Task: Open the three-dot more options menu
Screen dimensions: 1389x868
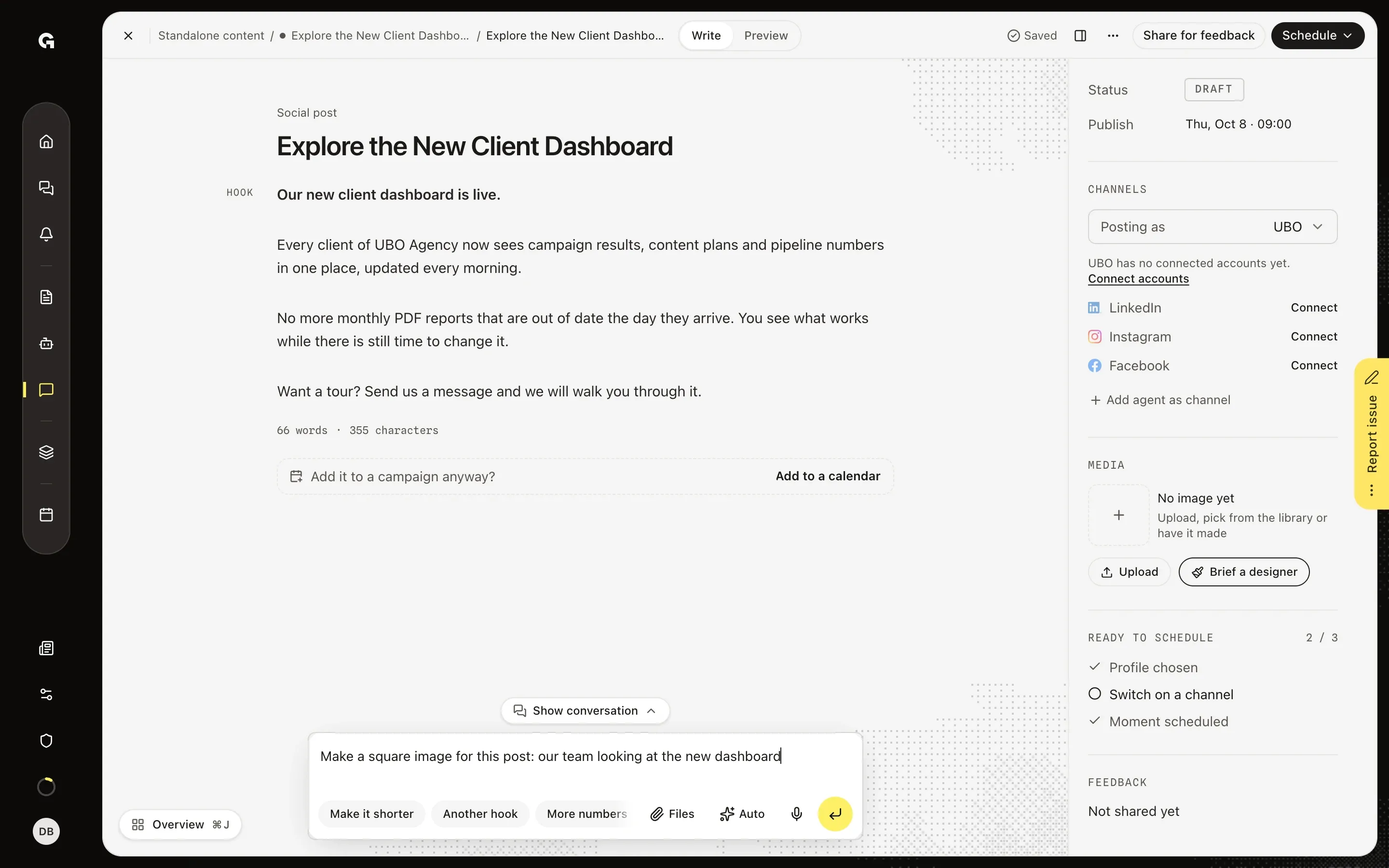Action: point(1113,36)
